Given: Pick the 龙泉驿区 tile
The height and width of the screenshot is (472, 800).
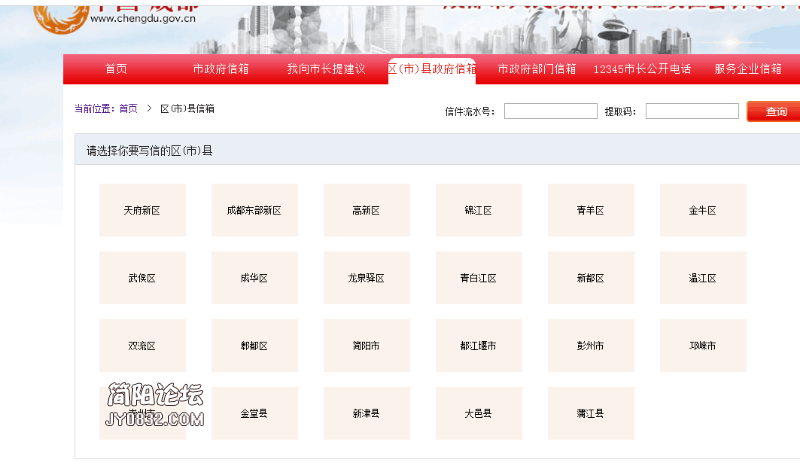Looking at the screenshot, I should tap(366, 278).
